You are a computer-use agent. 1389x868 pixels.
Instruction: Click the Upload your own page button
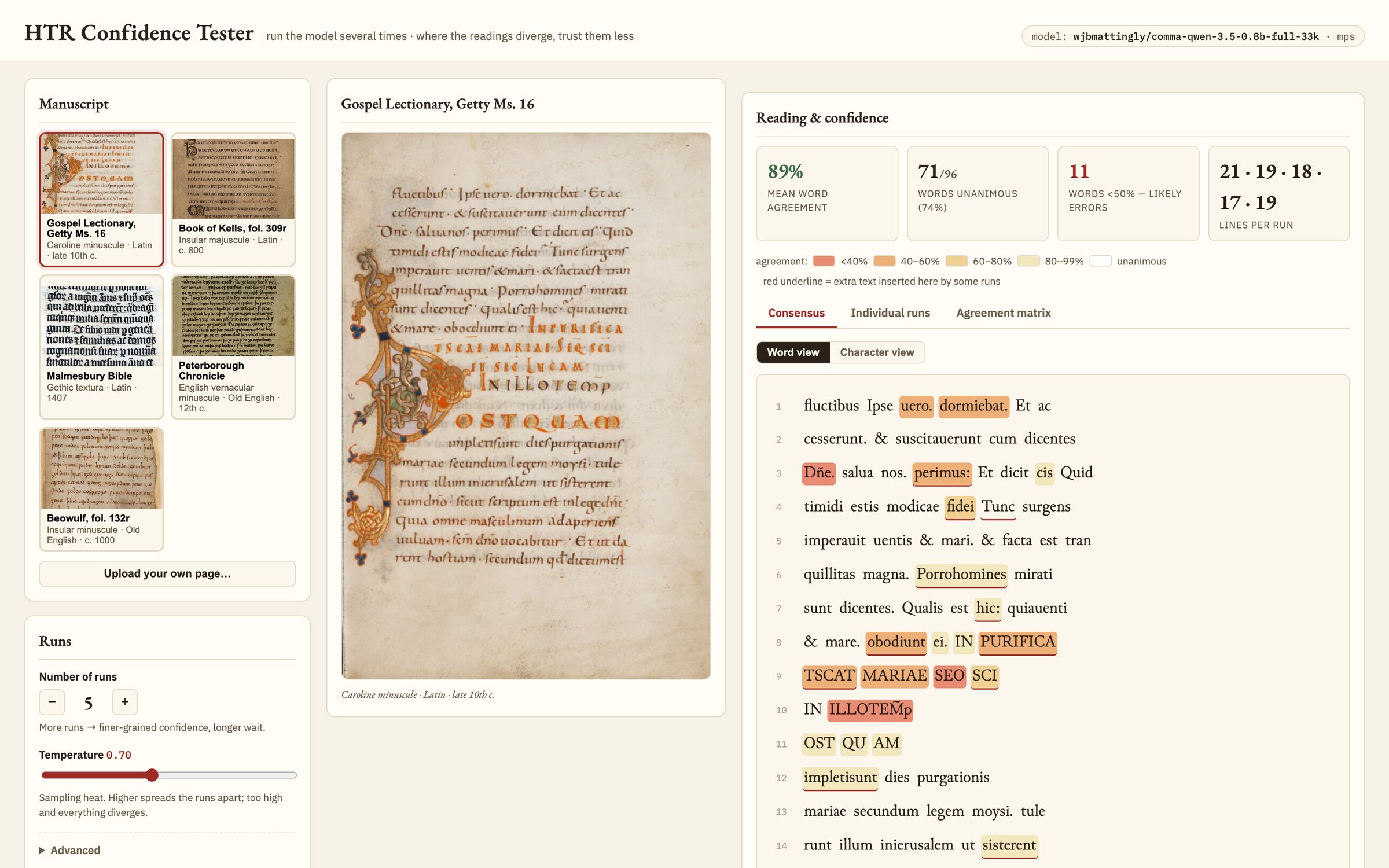(x=167, y=573)
